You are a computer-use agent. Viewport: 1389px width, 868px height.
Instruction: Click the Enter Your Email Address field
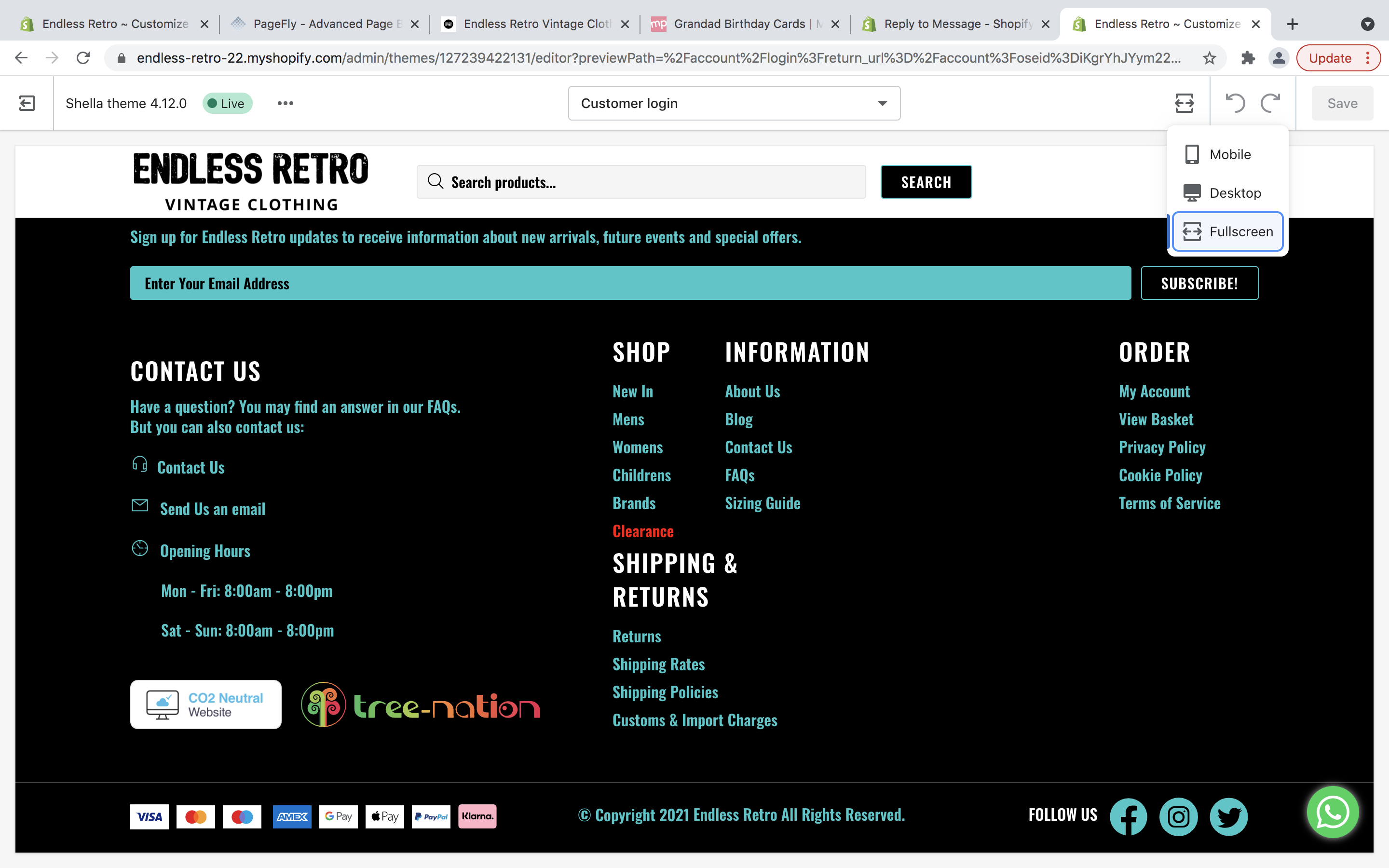point(630,283)
